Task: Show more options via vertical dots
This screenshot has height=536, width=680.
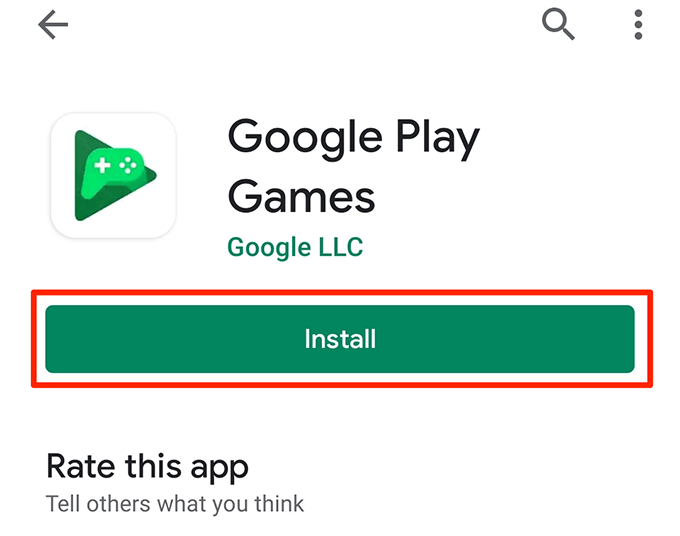Action: [638, 25]
